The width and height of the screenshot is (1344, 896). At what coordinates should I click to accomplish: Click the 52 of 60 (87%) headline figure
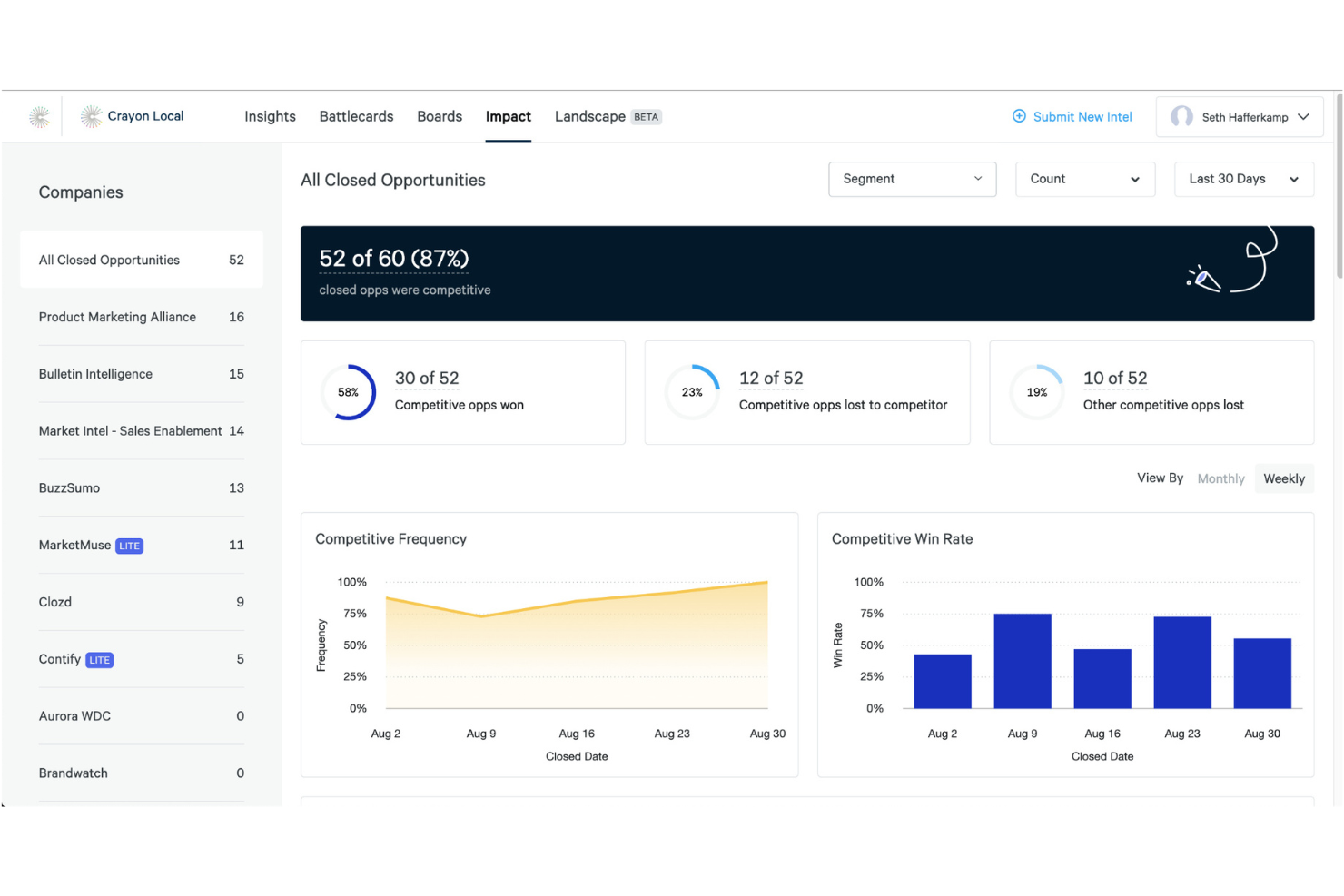pos(394,259)
